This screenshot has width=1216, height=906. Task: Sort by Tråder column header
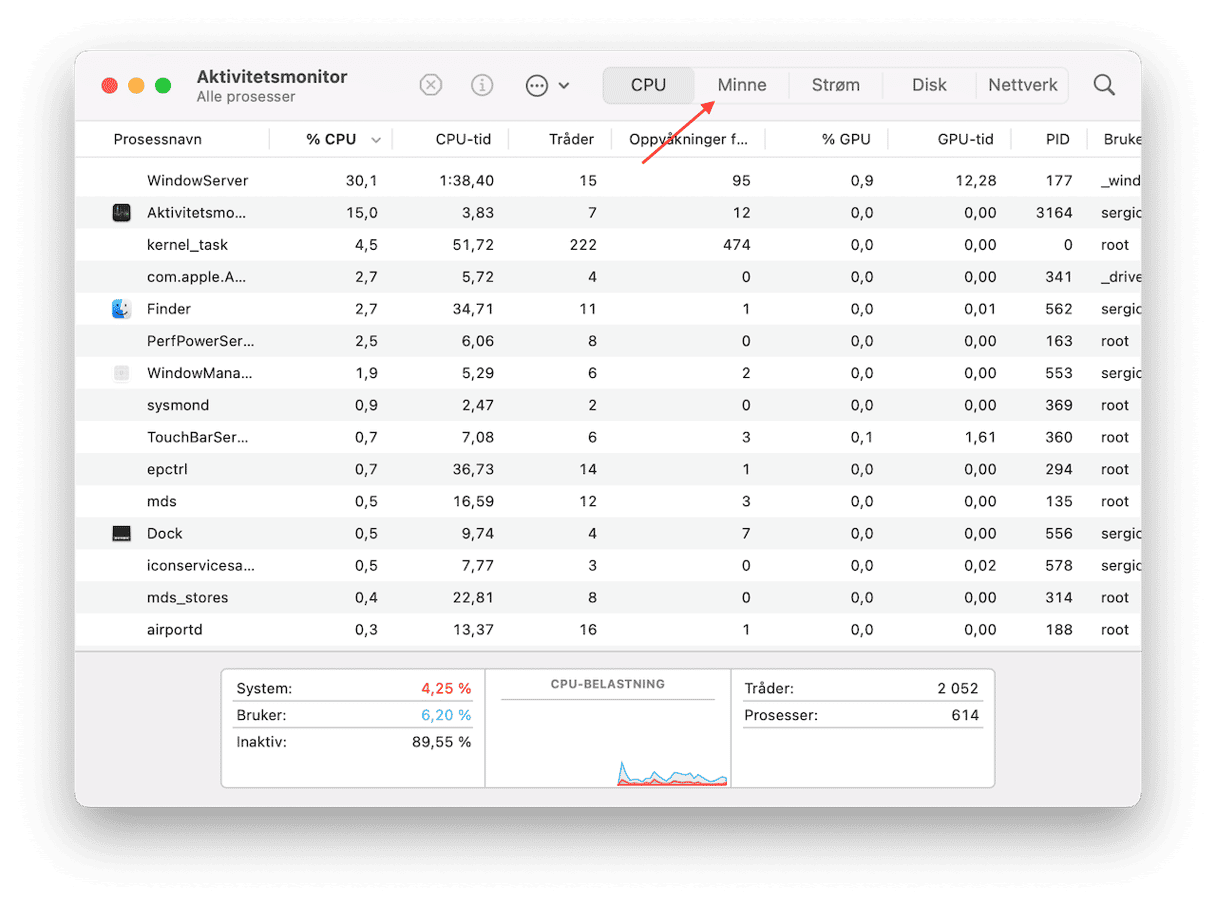[x=571, y=139]
